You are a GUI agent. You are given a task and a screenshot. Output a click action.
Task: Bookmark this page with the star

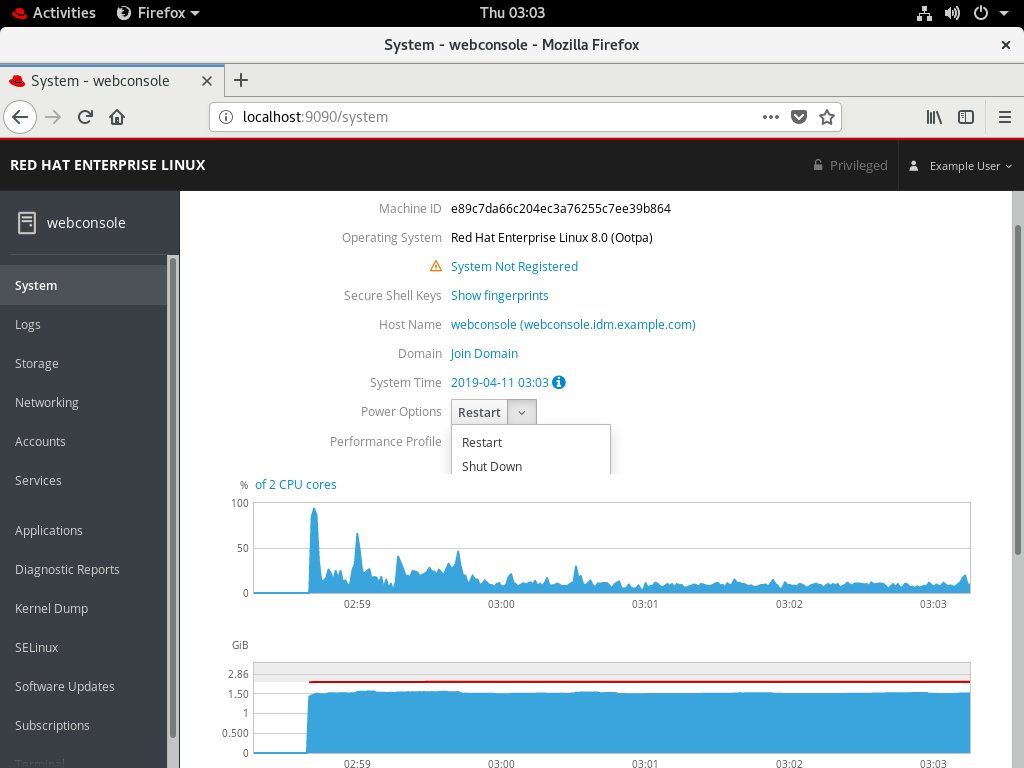(x=827, y=118)
